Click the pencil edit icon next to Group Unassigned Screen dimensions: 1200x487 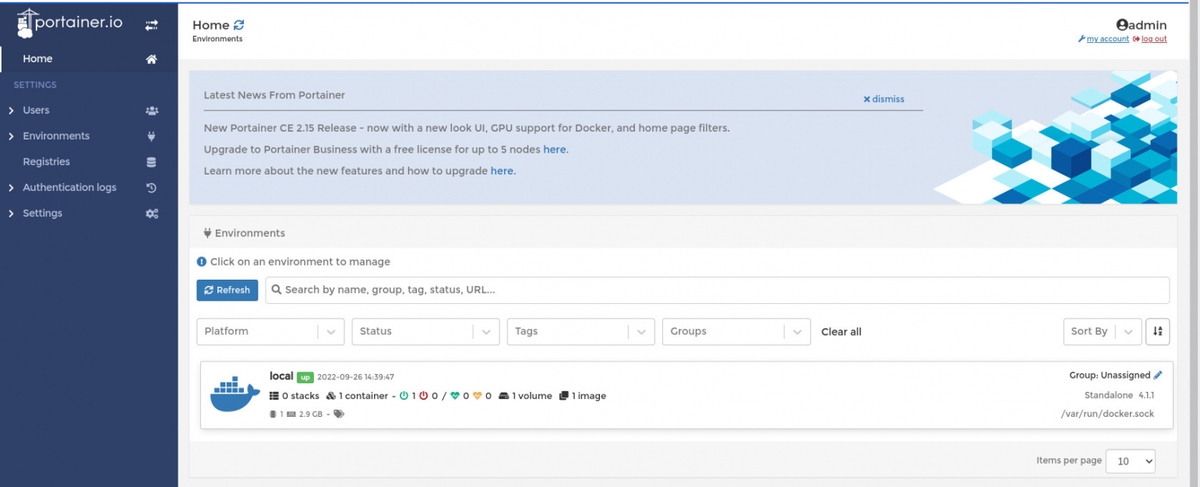[1158, 376]
